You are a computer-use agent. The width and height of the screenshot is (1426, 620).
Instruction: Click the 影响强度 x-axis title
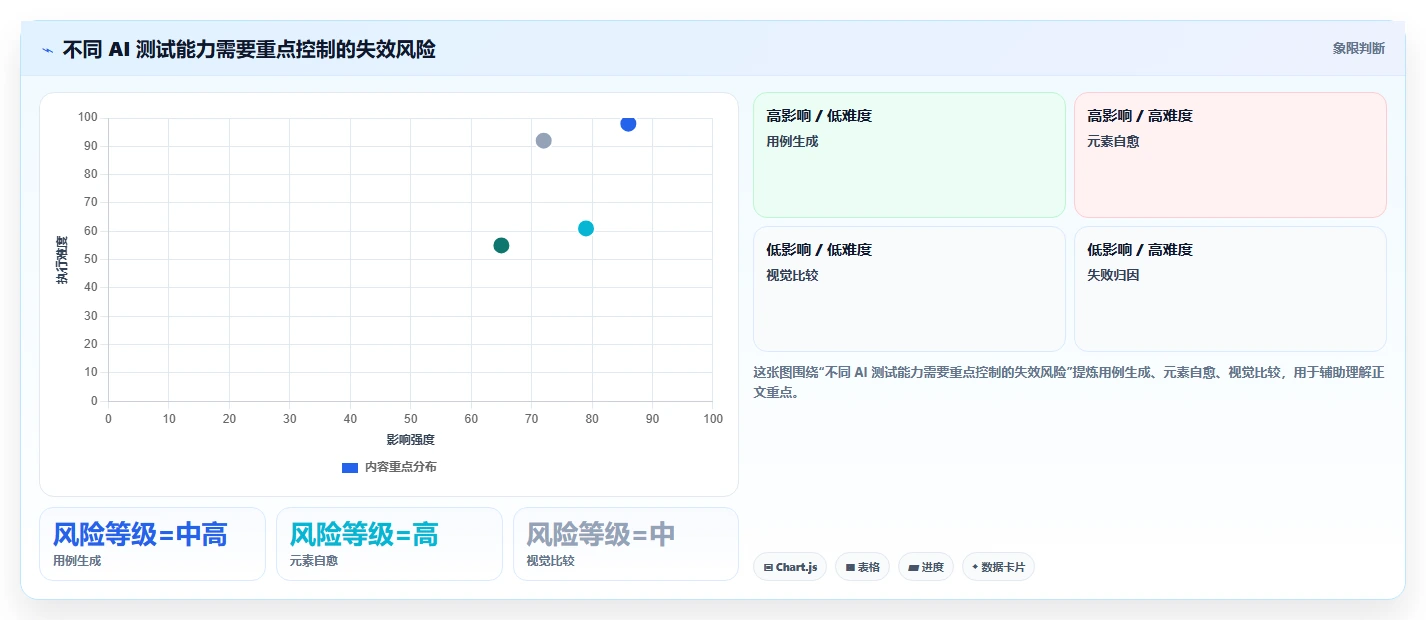411,440
